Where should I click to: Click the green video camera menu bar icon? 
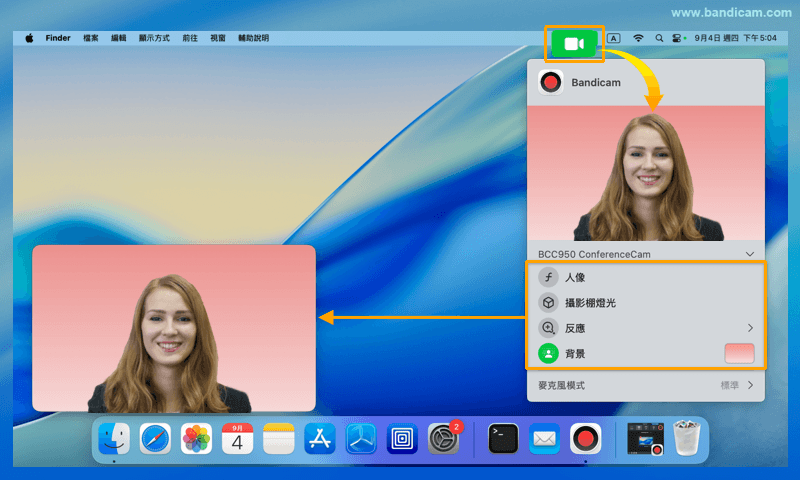coord(574,44)
